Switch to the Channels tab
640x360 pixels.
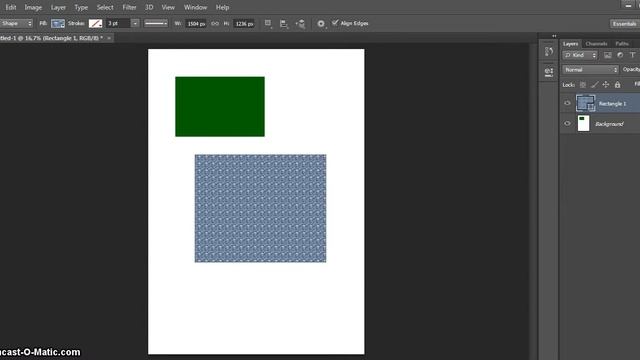pyautogui.click(x=596, y=44)
